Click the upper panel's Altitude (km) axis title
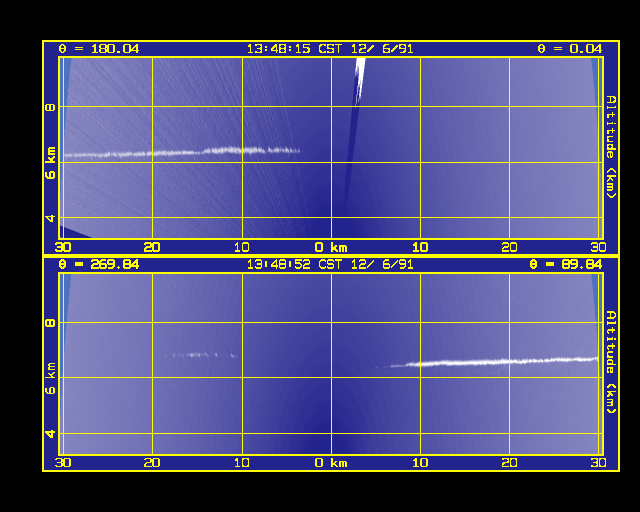Viewport: 640px width, 512px height. tap(611, 147)
